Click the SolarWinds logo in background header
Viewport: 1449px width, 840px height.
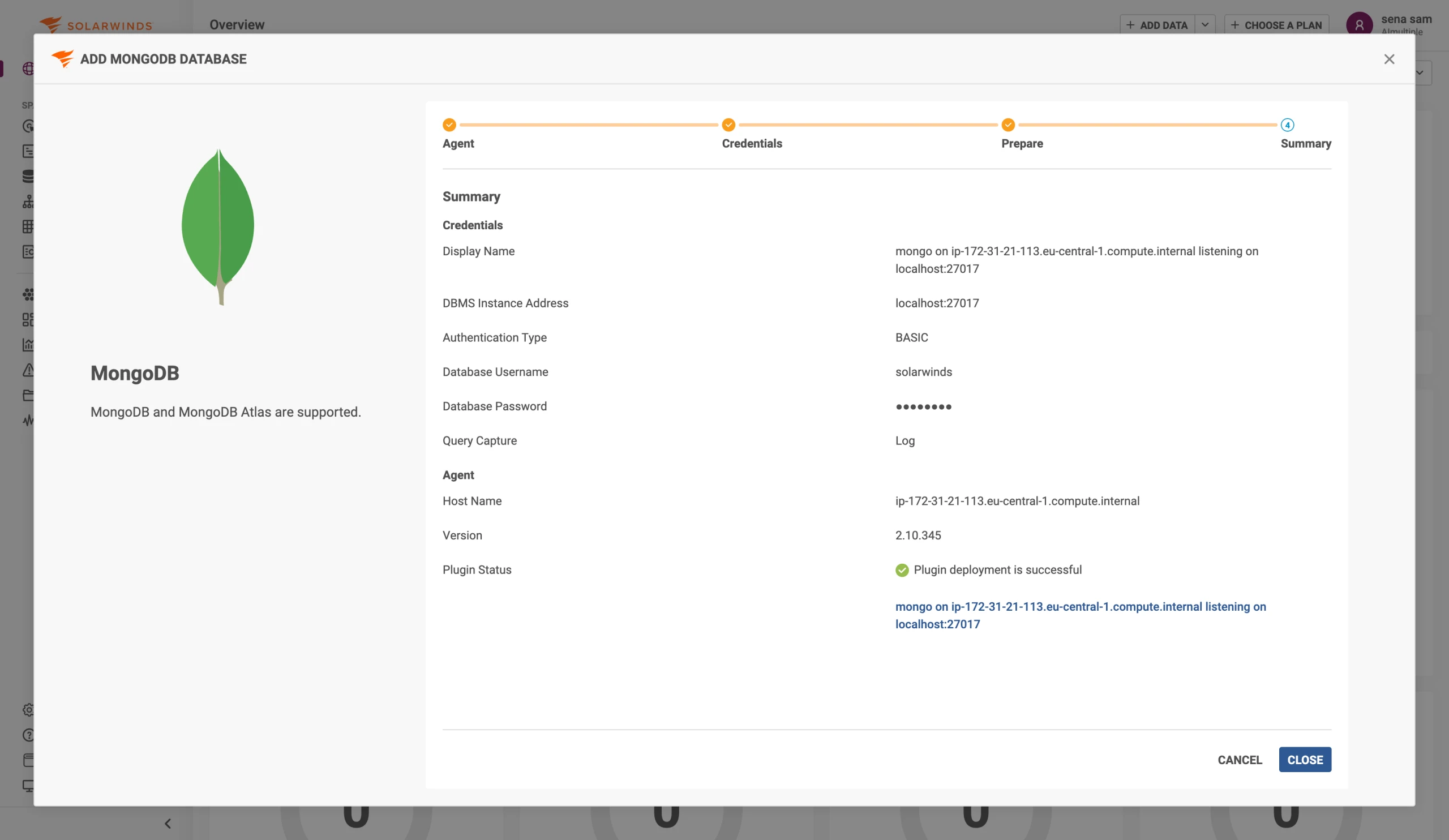point(96,25)
